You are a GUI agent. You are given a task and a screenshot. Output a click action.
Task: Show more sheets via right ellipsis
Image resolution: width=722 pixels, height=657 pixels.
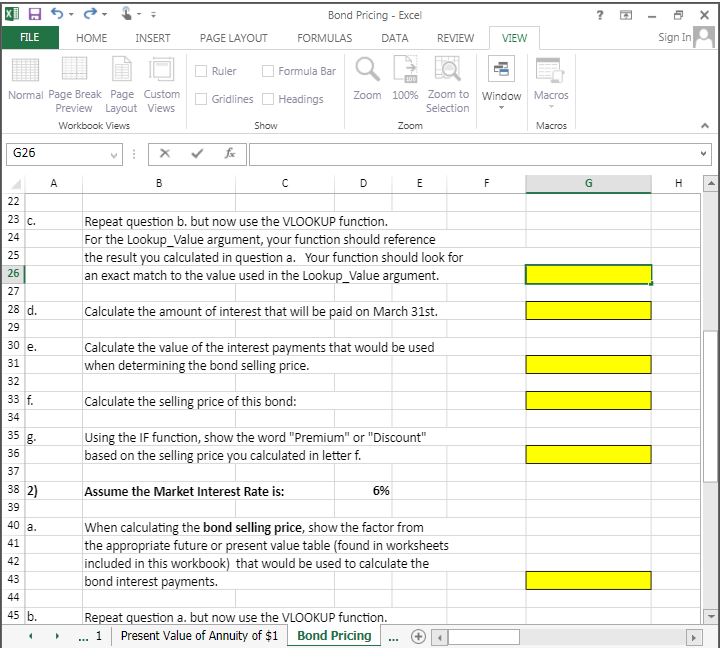tap(393, 637)
